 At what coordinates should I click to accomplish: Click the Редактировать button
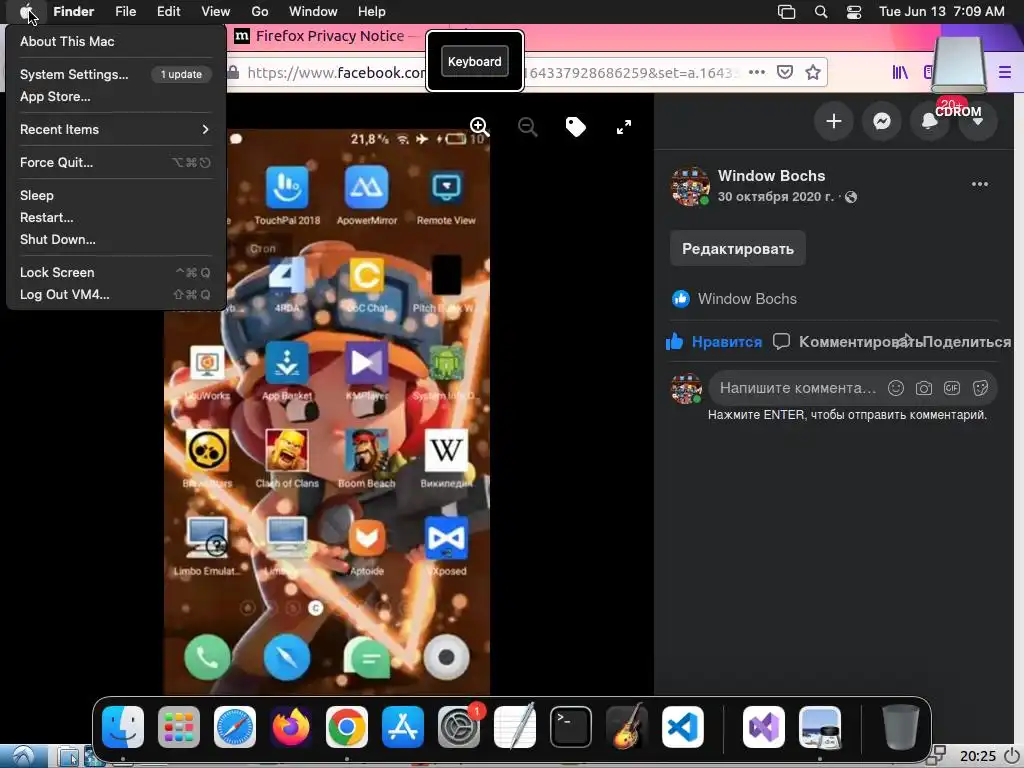point(737,249)
